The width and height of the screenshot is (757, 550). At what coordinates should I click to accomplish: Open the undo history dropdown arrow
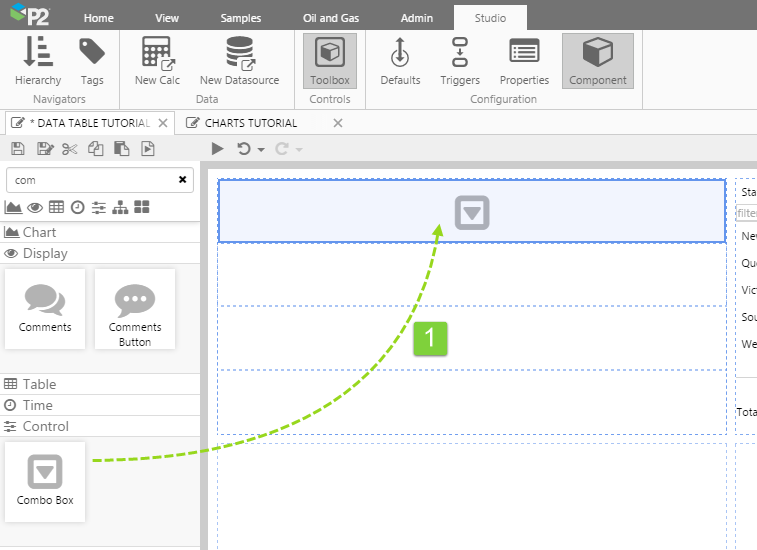[261, 150]
